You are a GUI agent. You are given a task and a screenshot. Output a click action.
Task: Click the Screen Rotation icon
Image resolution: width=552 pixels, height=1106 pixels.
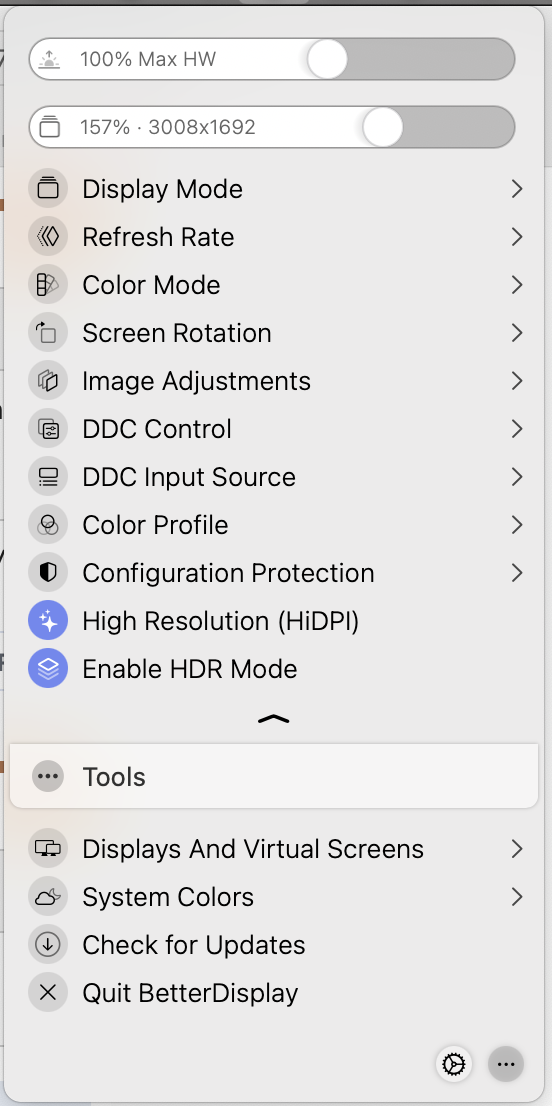48,333
